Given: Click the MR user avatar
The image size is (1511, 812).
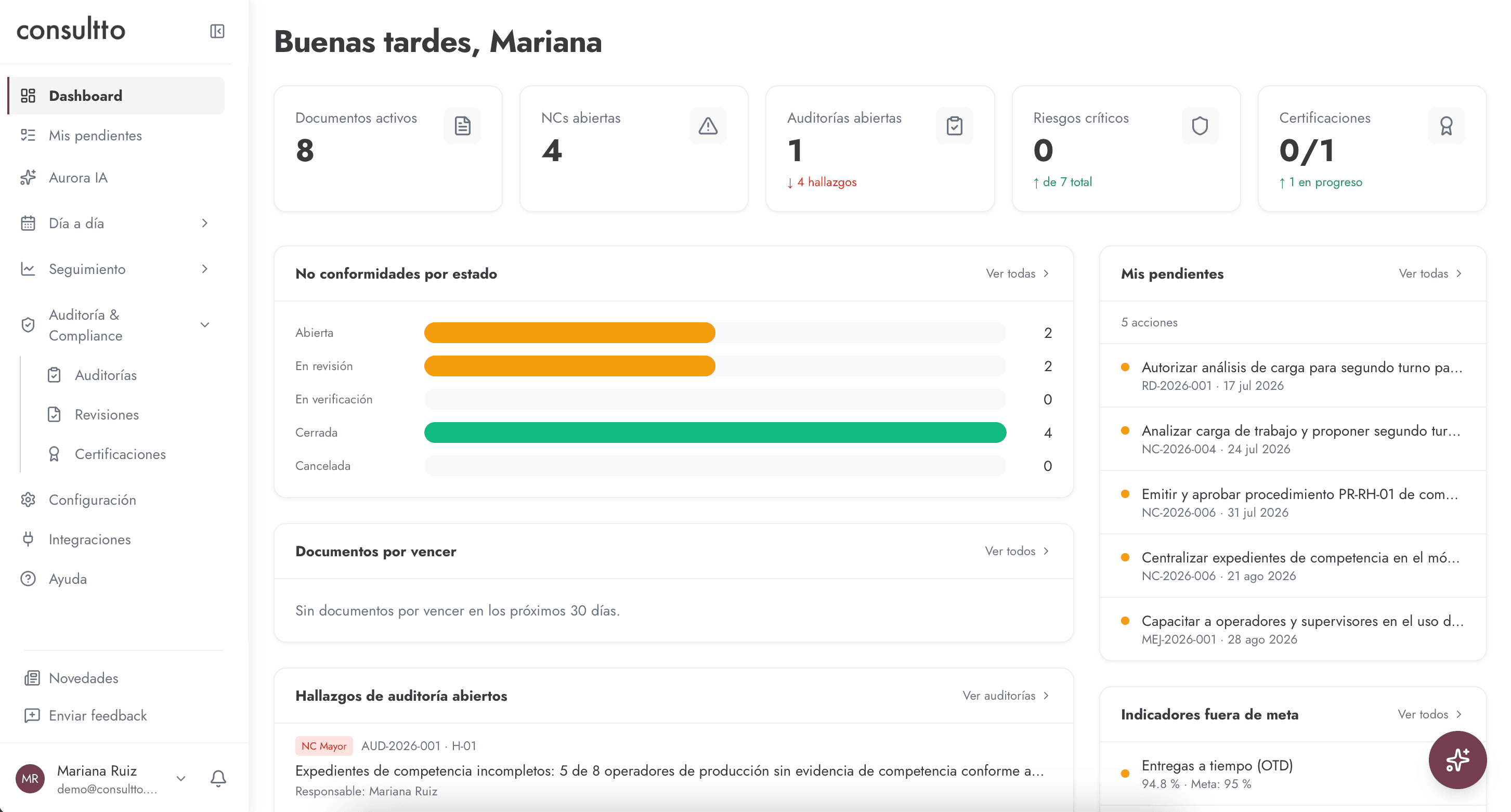Looking at the screenshot, I should [x=30, y=779].
